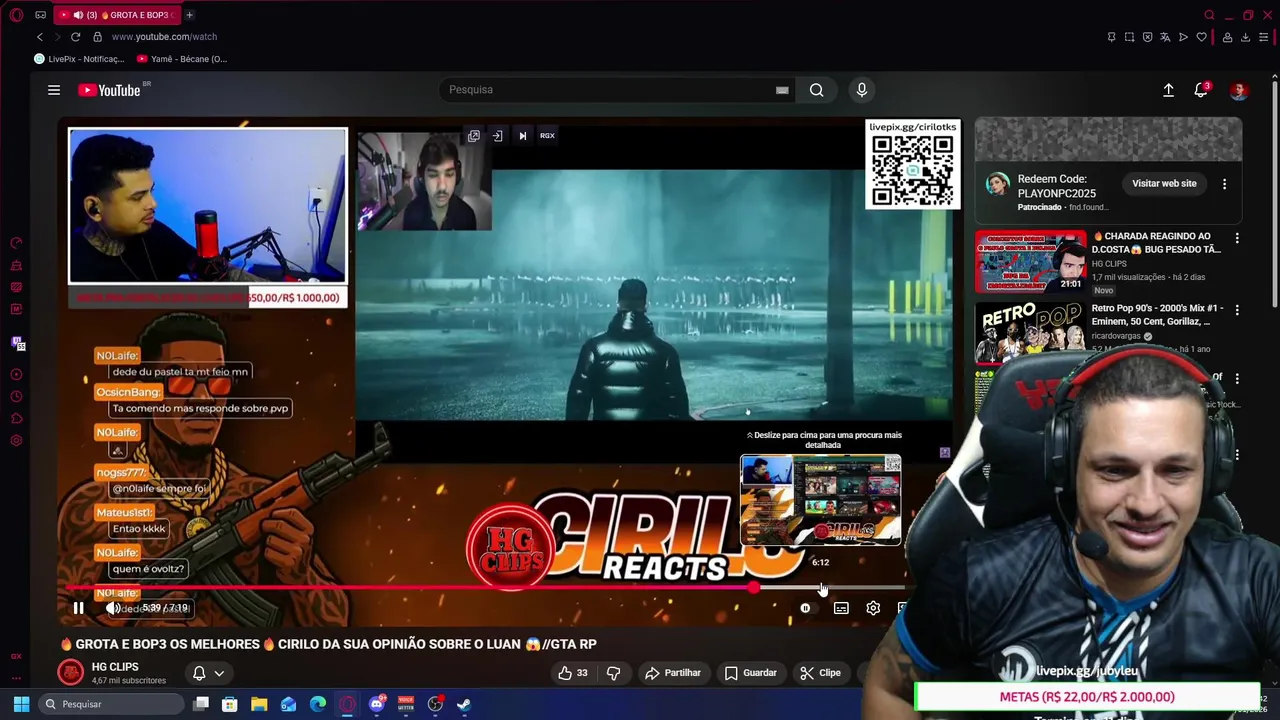
Task: Open the Opera player arrow icon
Action: 1183,37
